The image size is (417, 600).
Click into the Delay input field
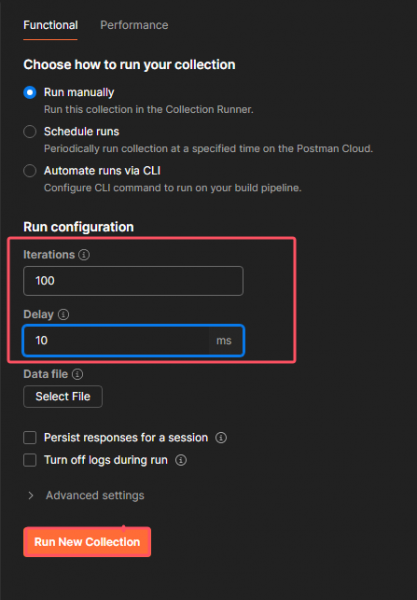point(116,341)
